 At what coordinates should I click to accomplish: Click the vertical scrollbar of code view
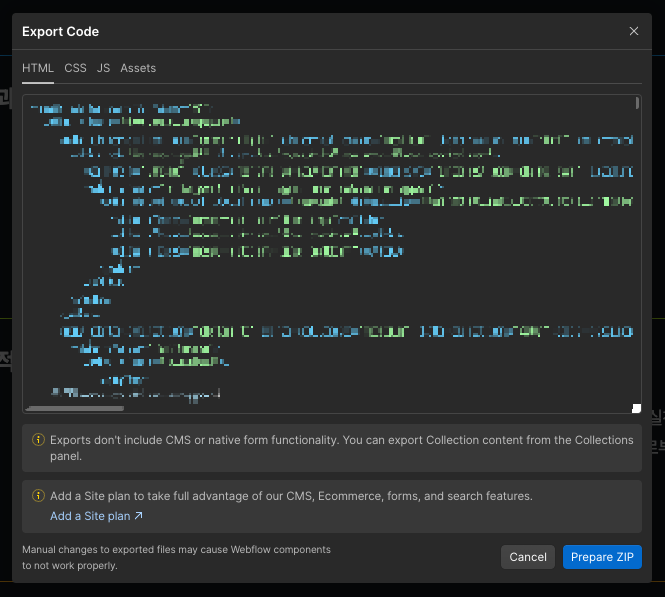point(637,103)
